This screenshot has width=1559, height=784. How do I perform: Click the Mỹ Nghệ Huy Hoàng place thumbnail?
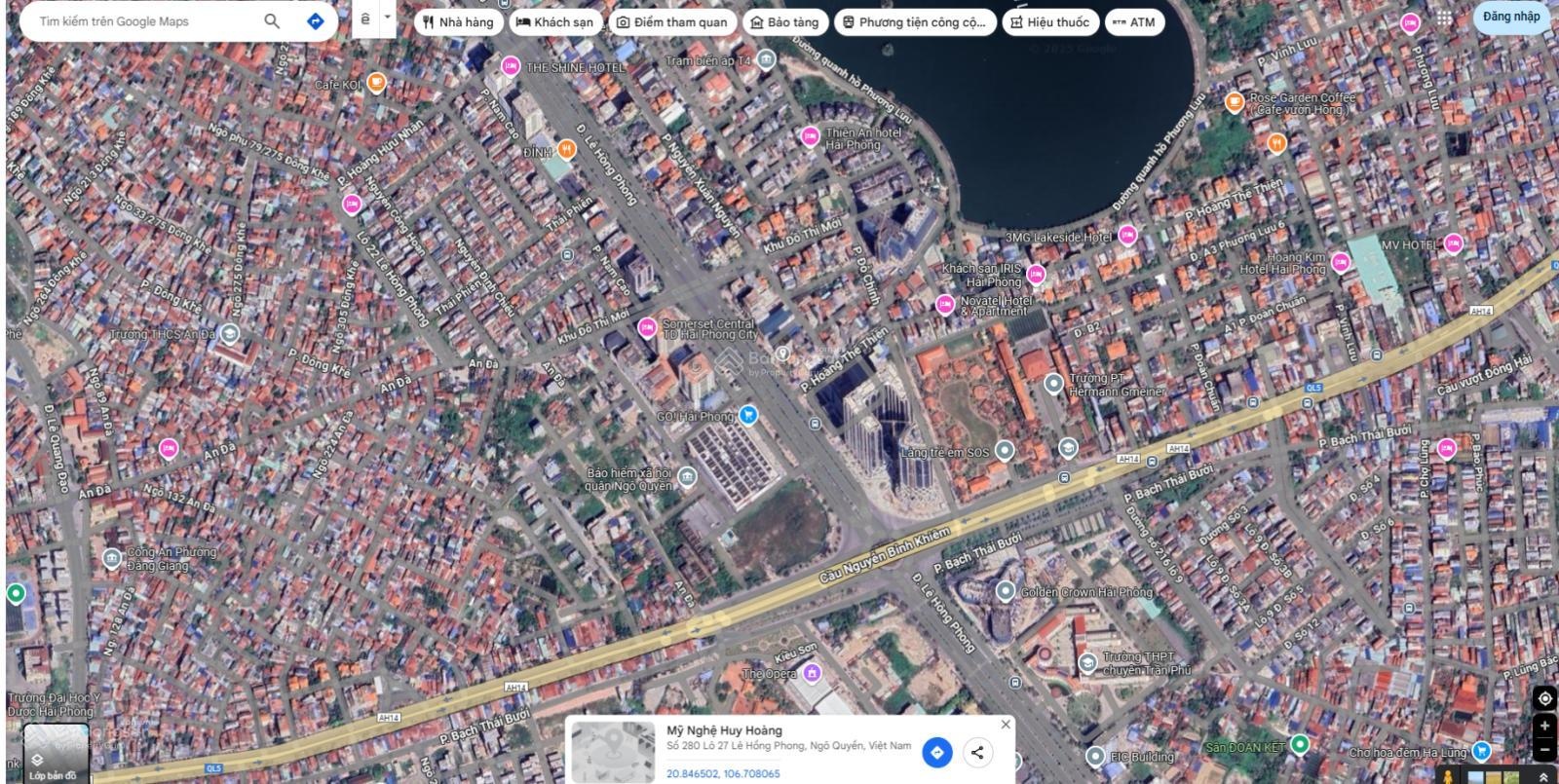pos(612,751)
